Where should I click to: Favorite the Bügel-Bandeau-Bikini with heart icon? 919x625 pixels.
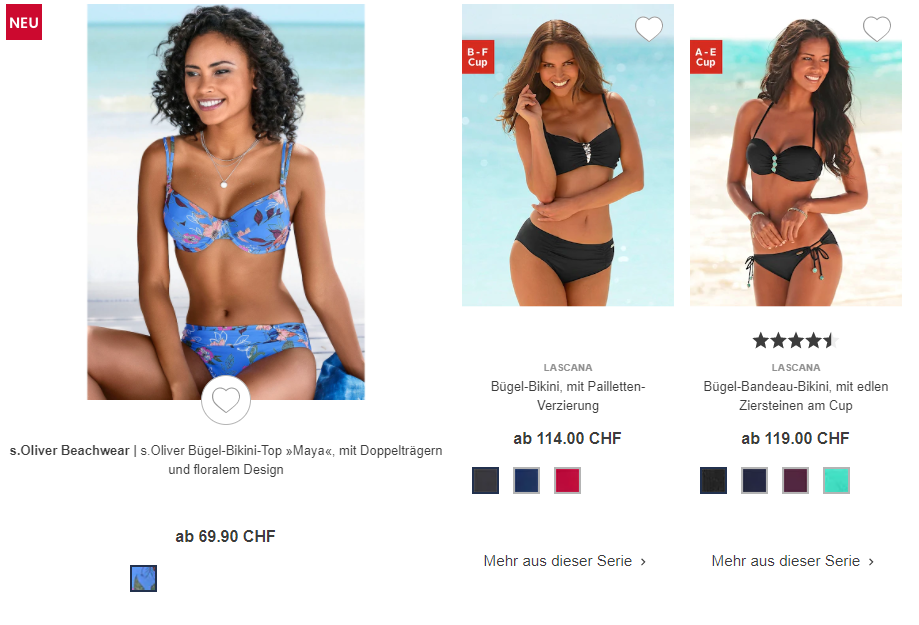coord(877,29)
